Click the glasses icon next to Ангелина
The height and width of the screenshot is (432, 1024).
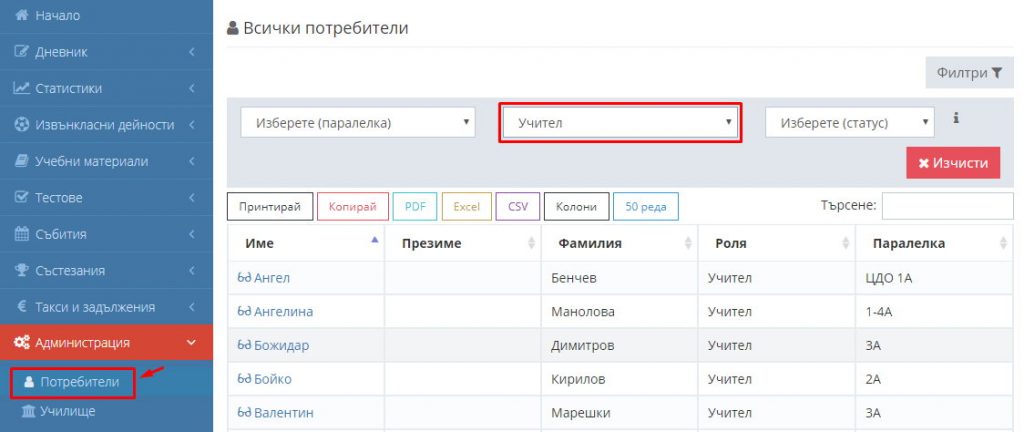[x=244, y=312]
